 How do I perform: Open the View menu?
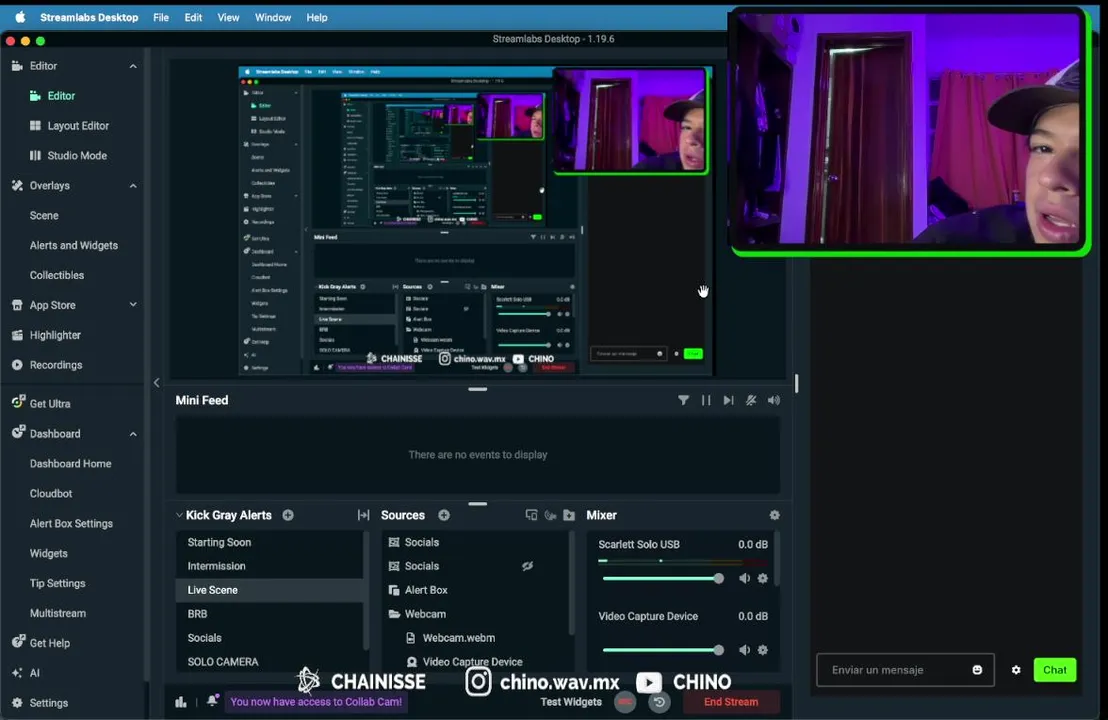(228, 18)
